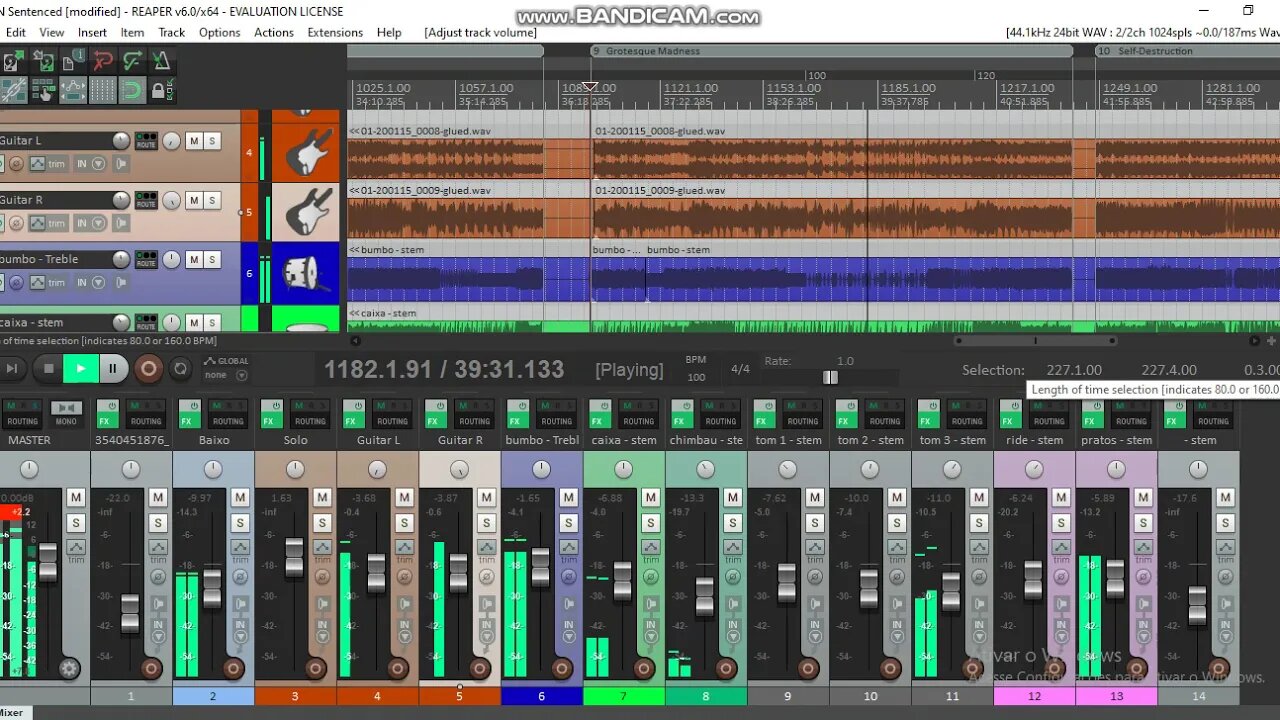Open global automation override 'none' dropdown
This screenshot has width=1280, height=720.
(226, 376)
